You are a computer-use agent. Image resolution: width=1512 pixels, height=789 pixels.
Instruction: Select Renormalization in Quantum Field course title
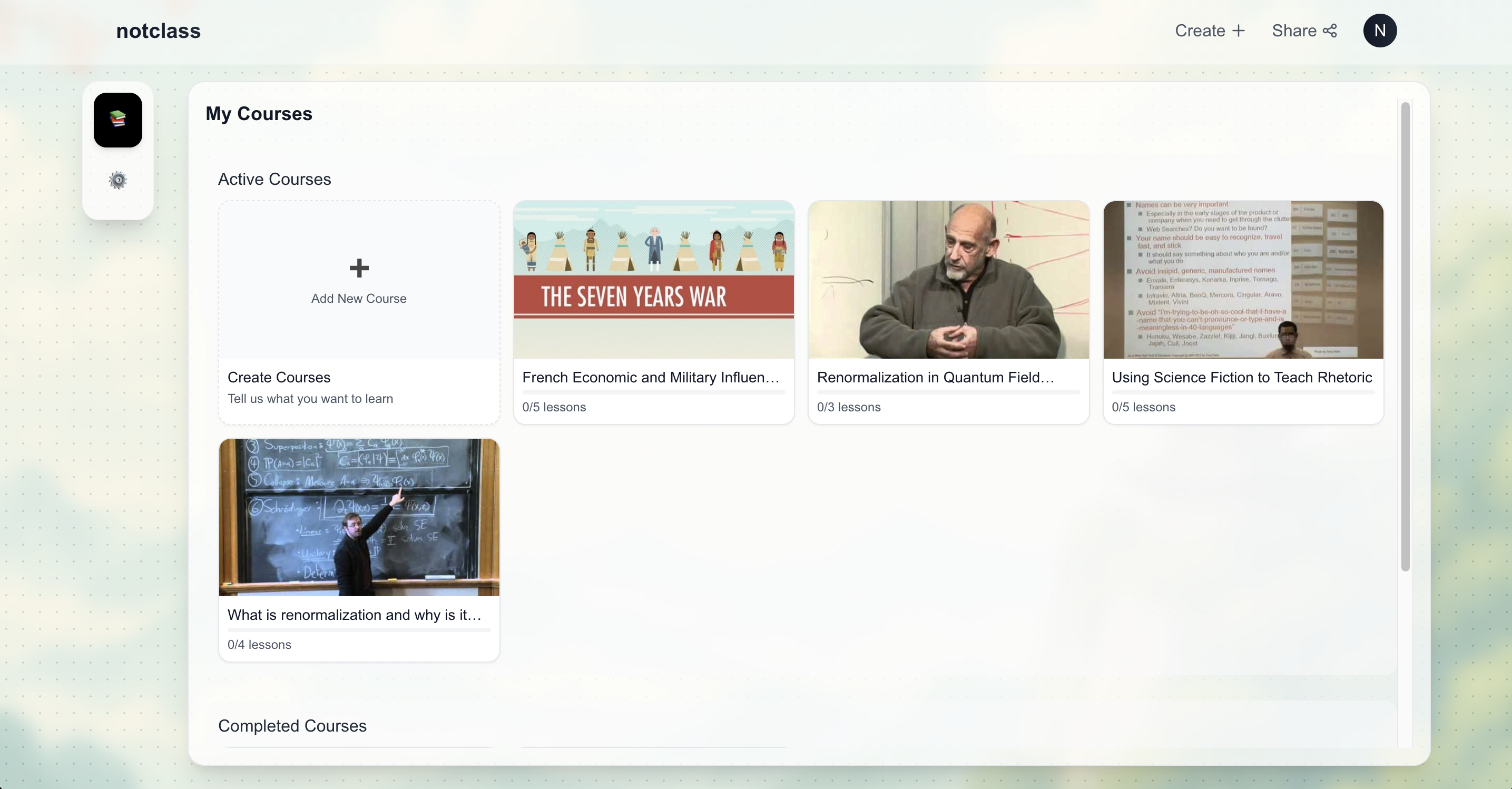[x=935, y=377]
